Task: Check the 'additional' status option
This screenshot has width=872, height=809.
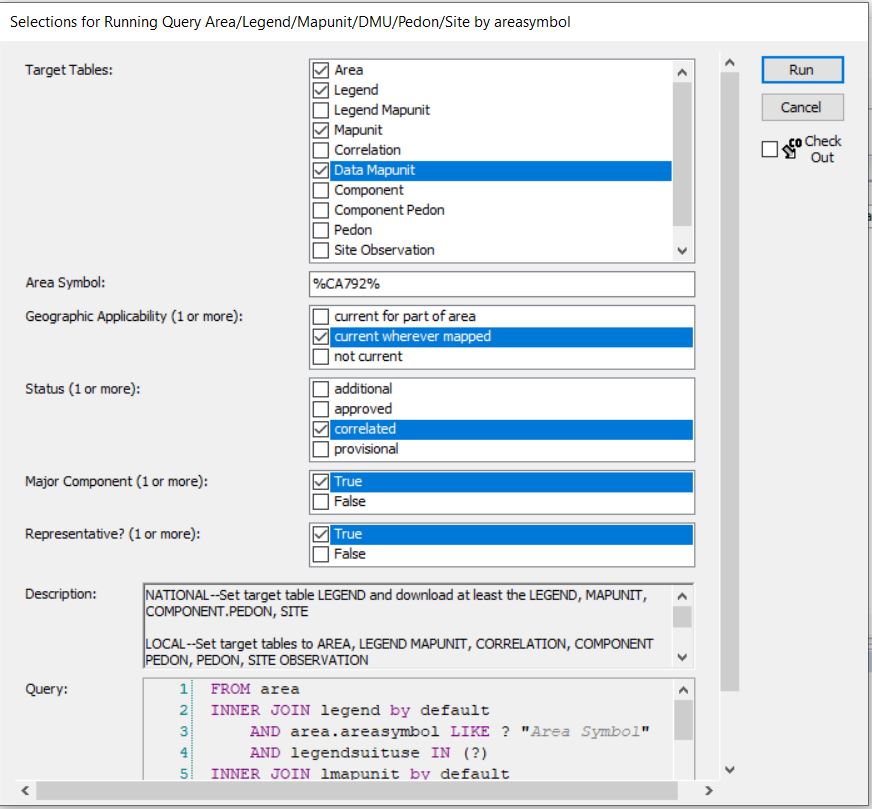Action: 321,389
